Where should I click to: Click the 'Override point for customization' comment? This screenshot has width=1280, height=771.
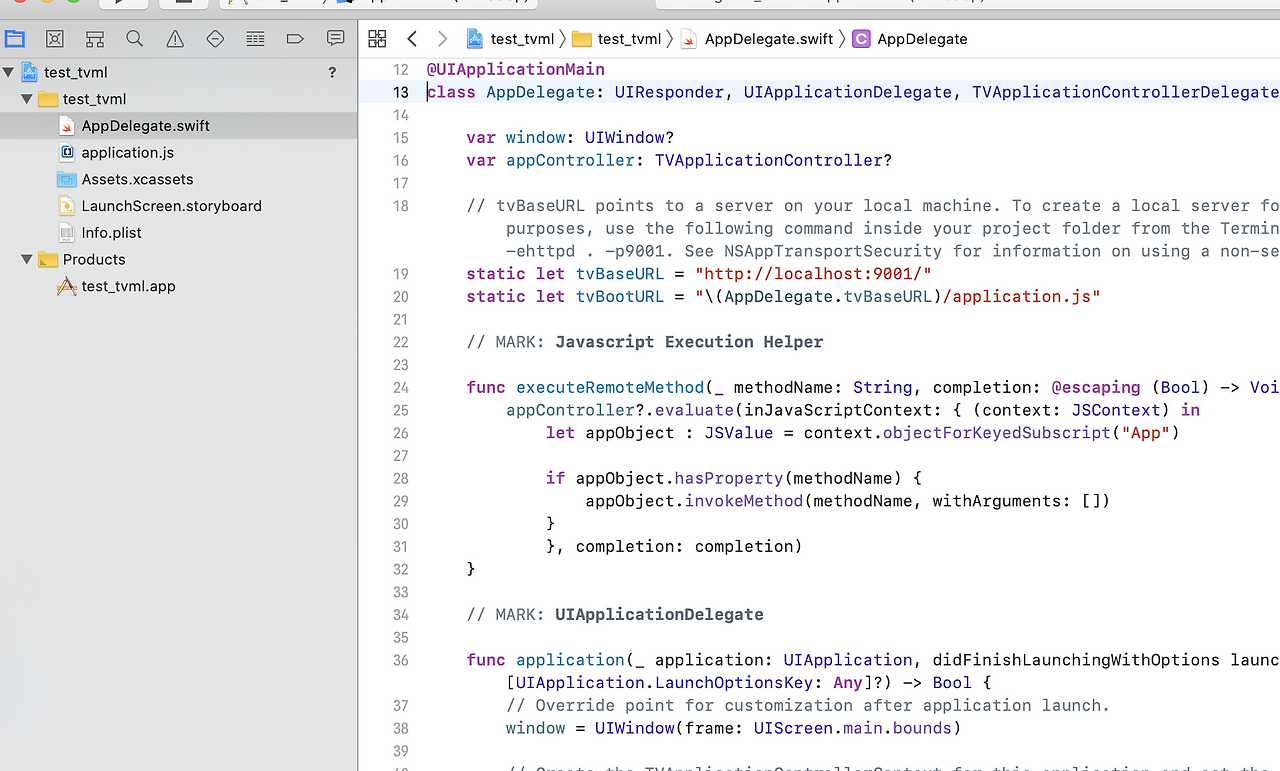click(808, 705)
